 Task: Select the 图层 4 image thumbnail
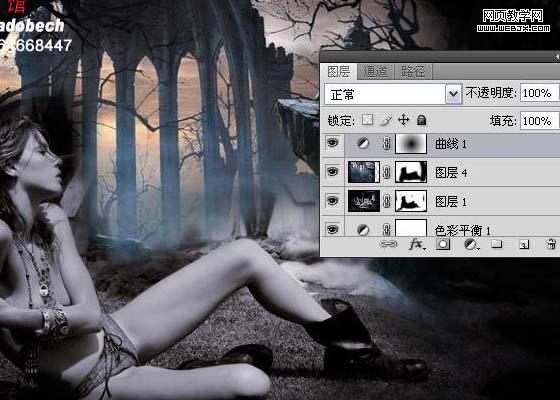tap(364, 172)
